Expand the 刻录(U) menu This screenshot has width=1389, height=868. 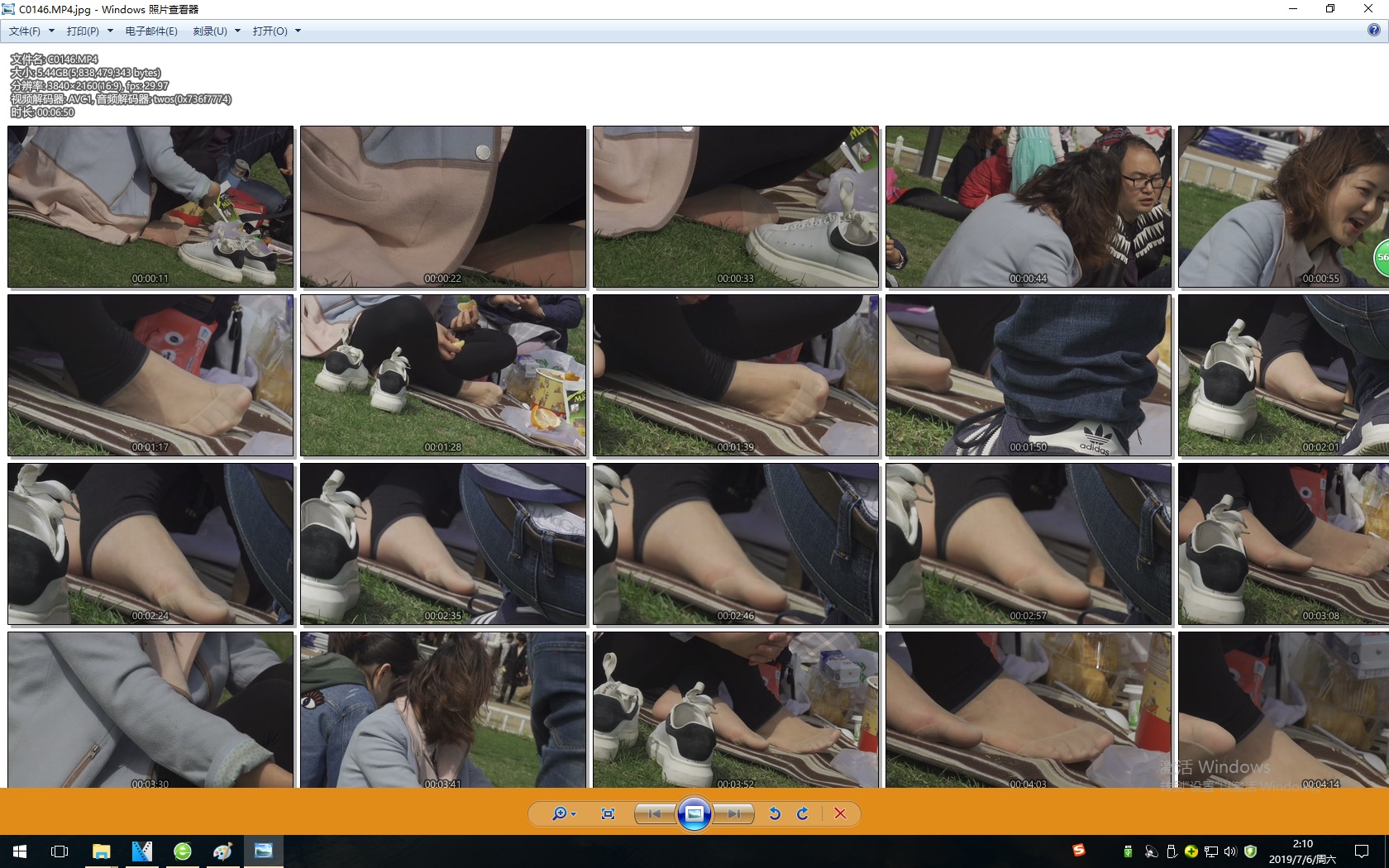[x=217, y=31]
